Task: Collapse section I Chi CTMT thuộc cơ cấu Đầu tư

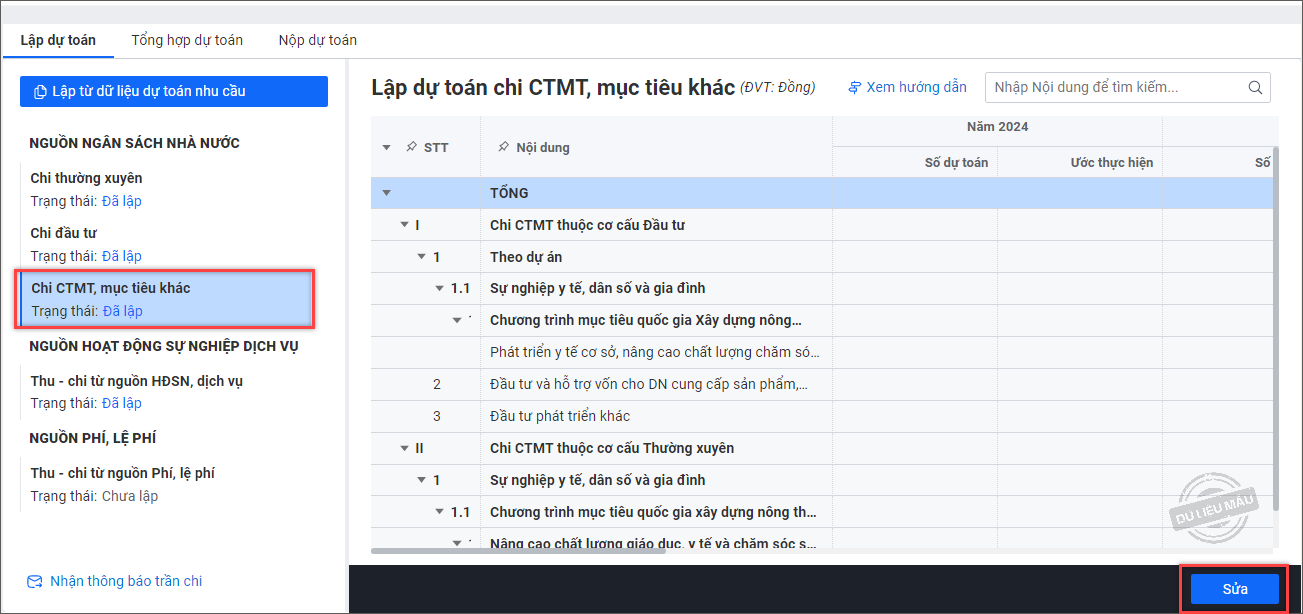Action: coord(404,225)
